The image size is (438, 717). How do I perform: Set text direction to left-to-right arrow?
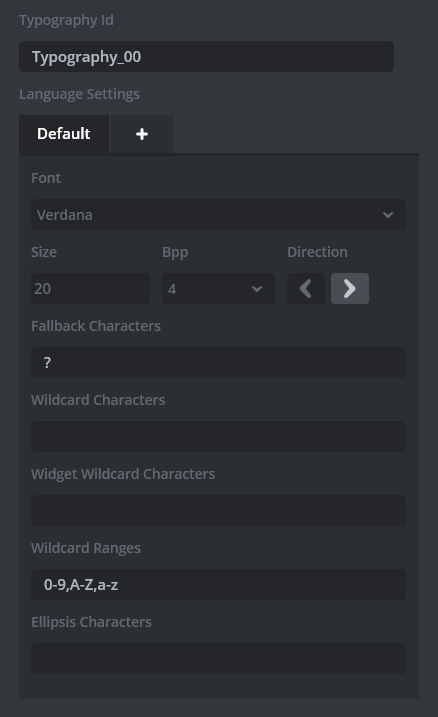click(x=350, y=289)
